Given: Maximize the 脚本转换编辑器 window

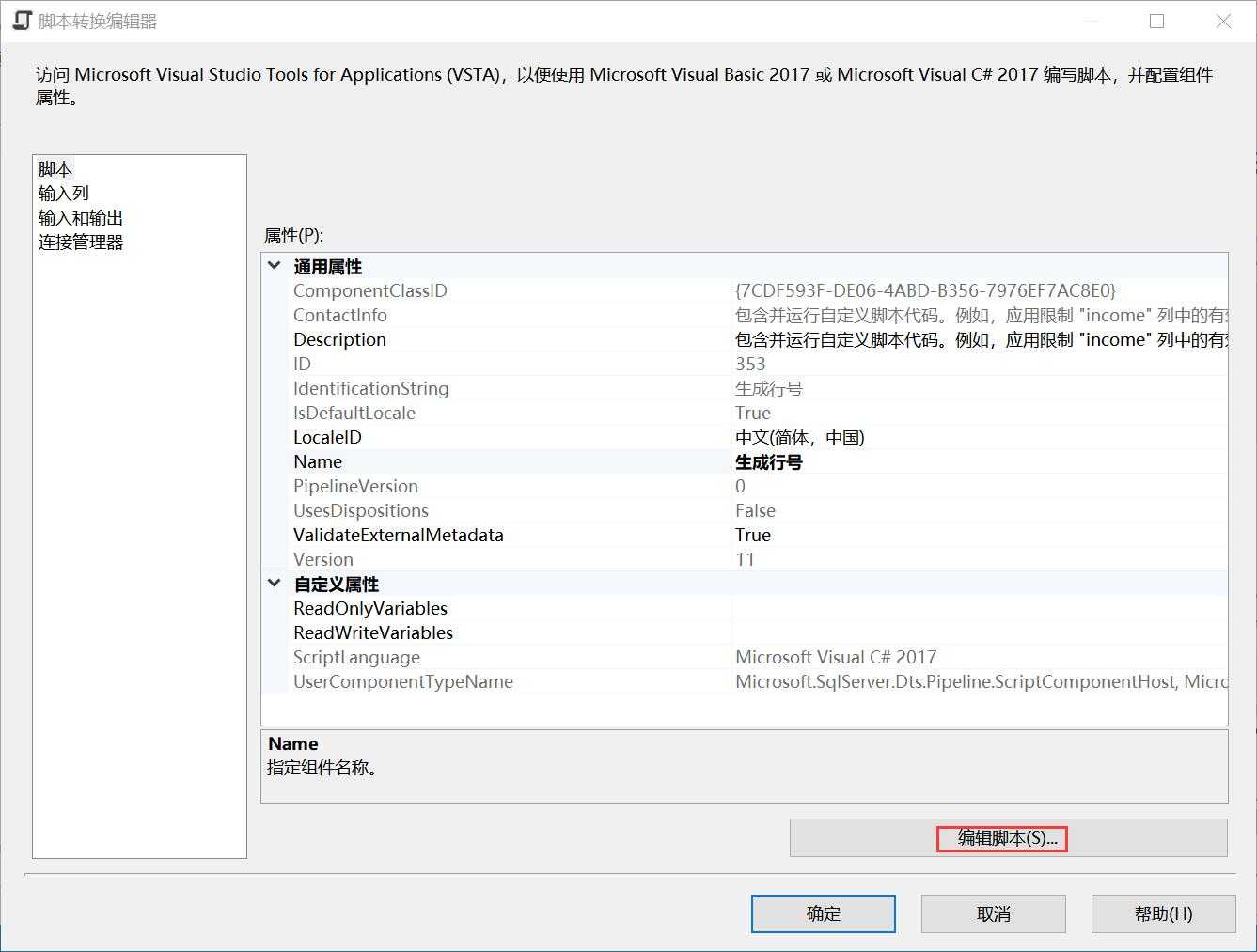Looking at the screenshot, I should coord(1156,21).
